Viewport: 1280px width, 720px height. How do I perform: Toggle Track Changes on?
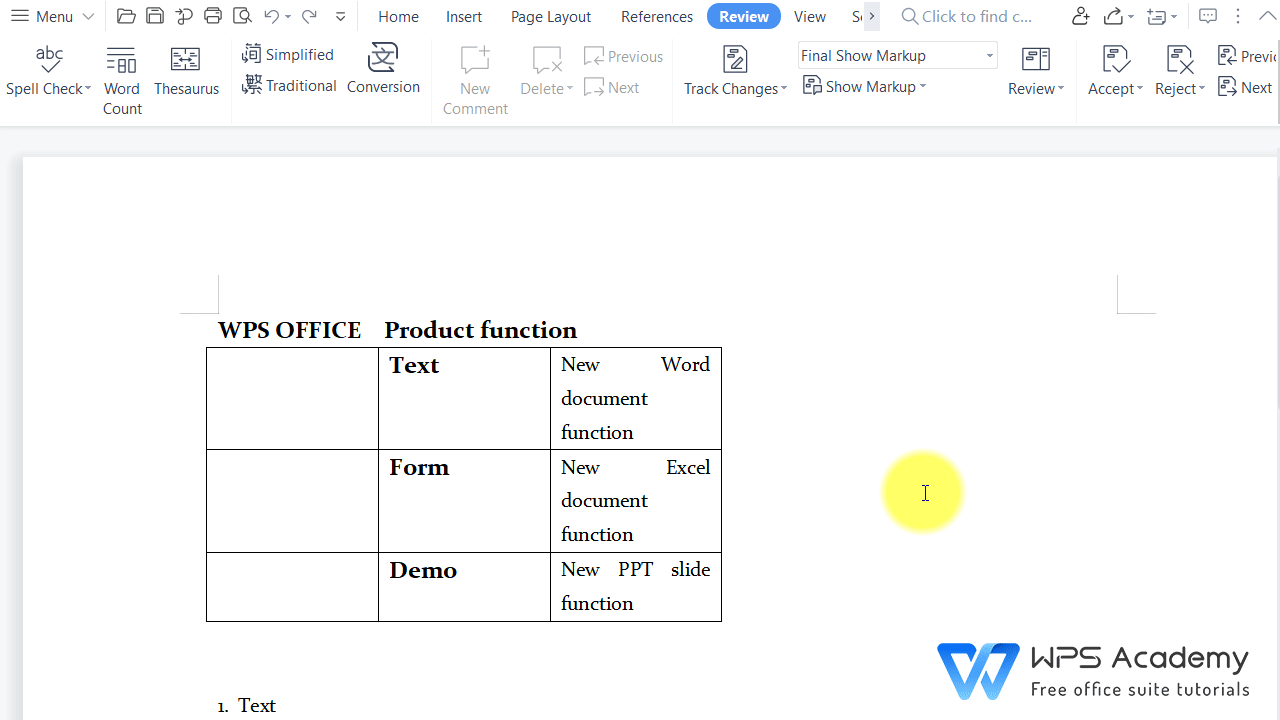pos(735,62)
